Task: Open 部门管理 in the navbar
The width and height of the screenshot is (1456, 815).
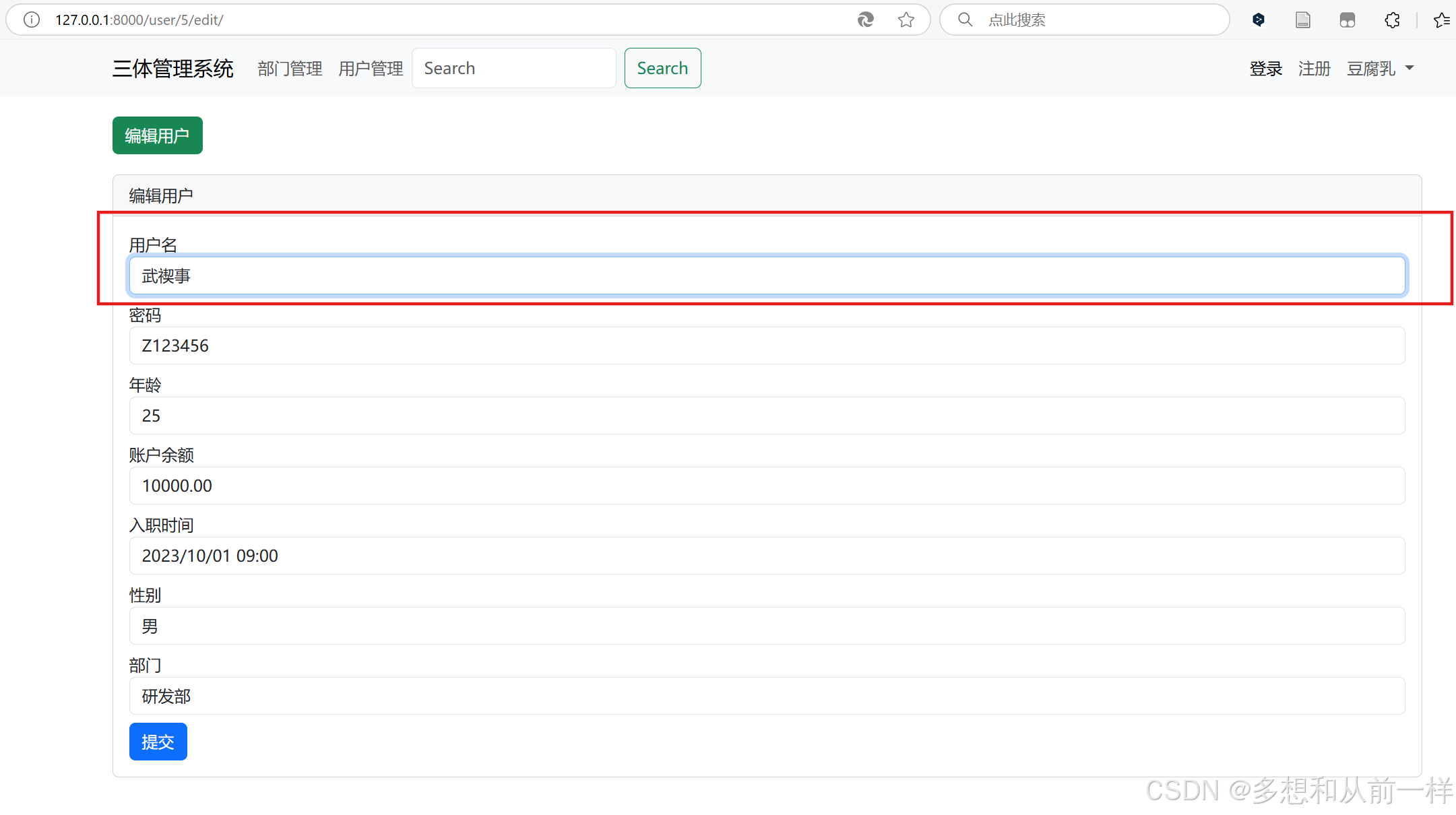Action: [x=290, y=68]
